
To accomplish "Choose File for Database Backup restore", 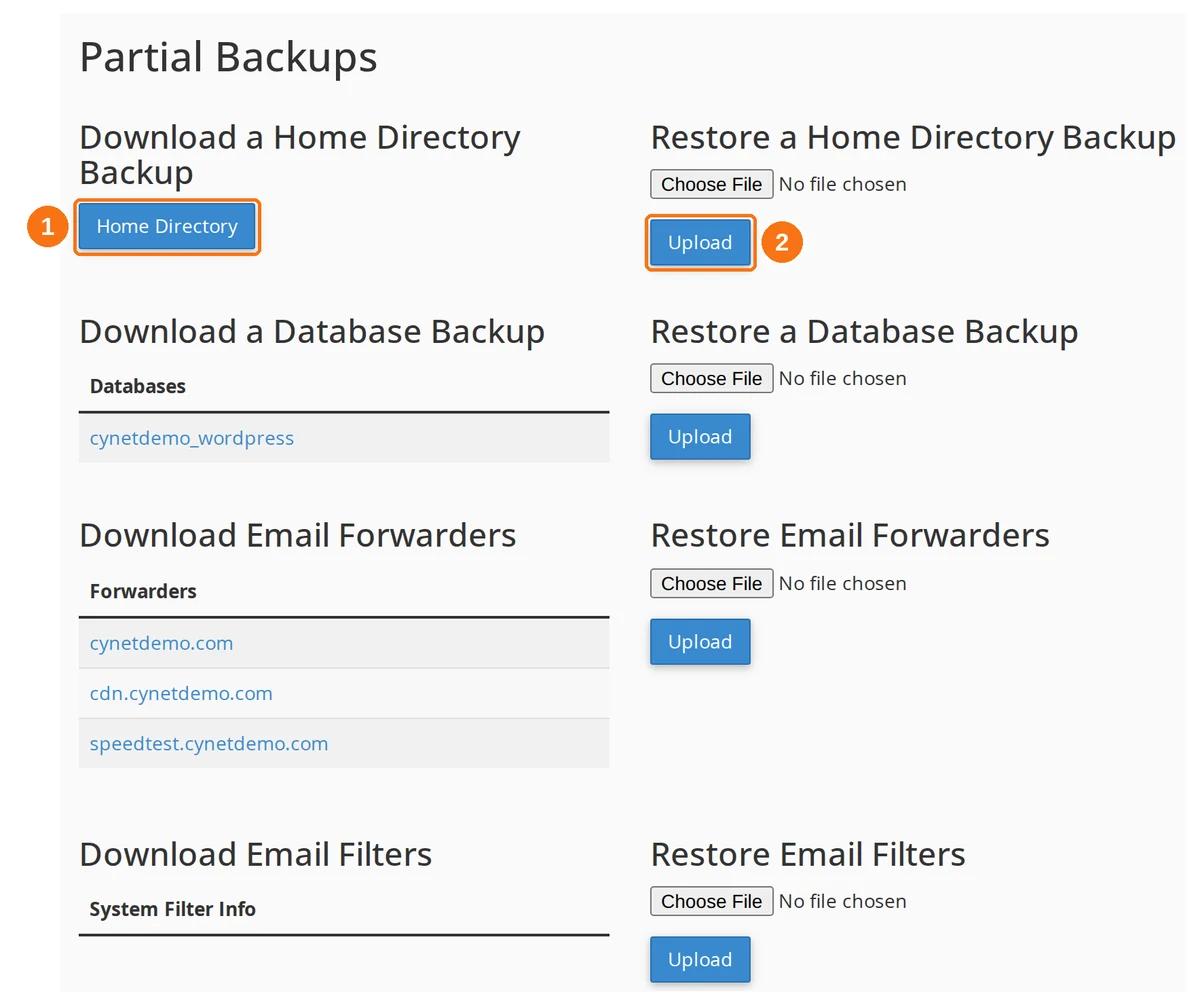I will point(712,378).
